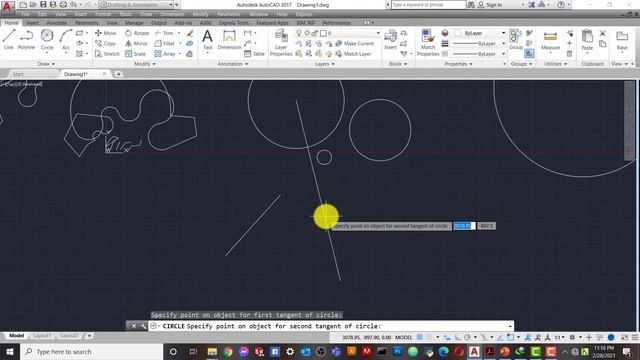Expand the Annotation panel
Viewport: 640px width, 360px height.
click(233, 64)
